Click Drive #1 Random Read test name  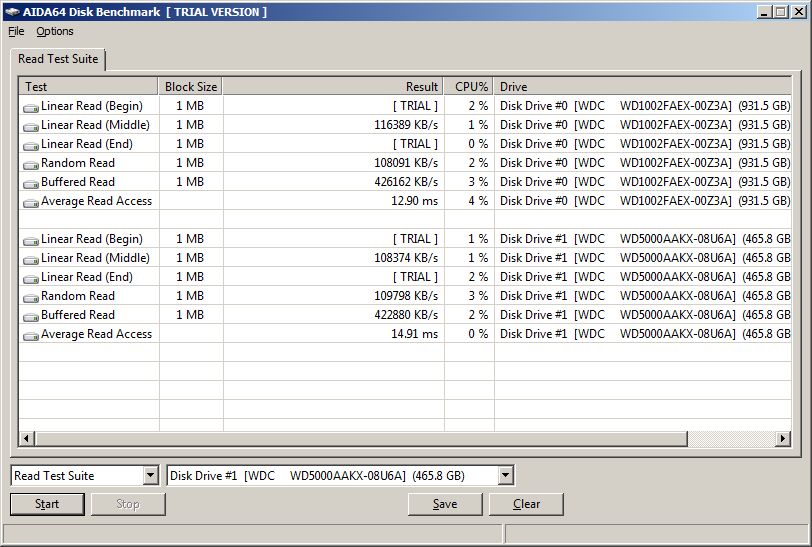click(78, 296)
